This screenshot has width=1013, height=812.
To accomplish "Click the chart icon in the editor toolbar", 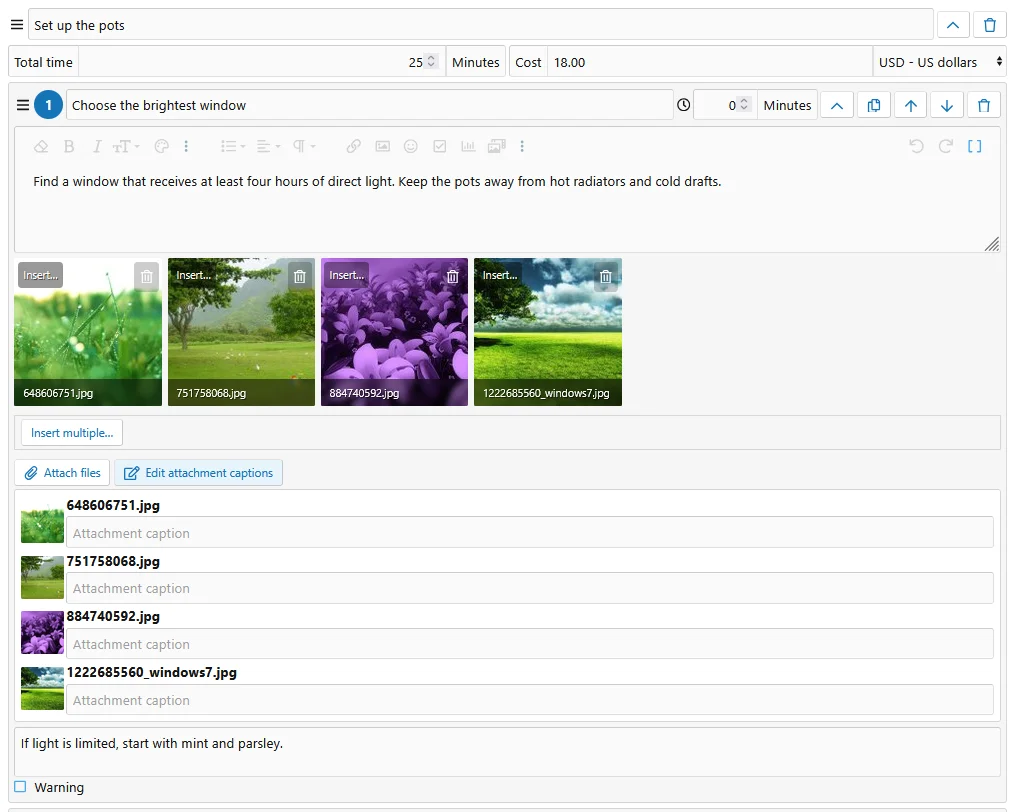I will 468,147.
